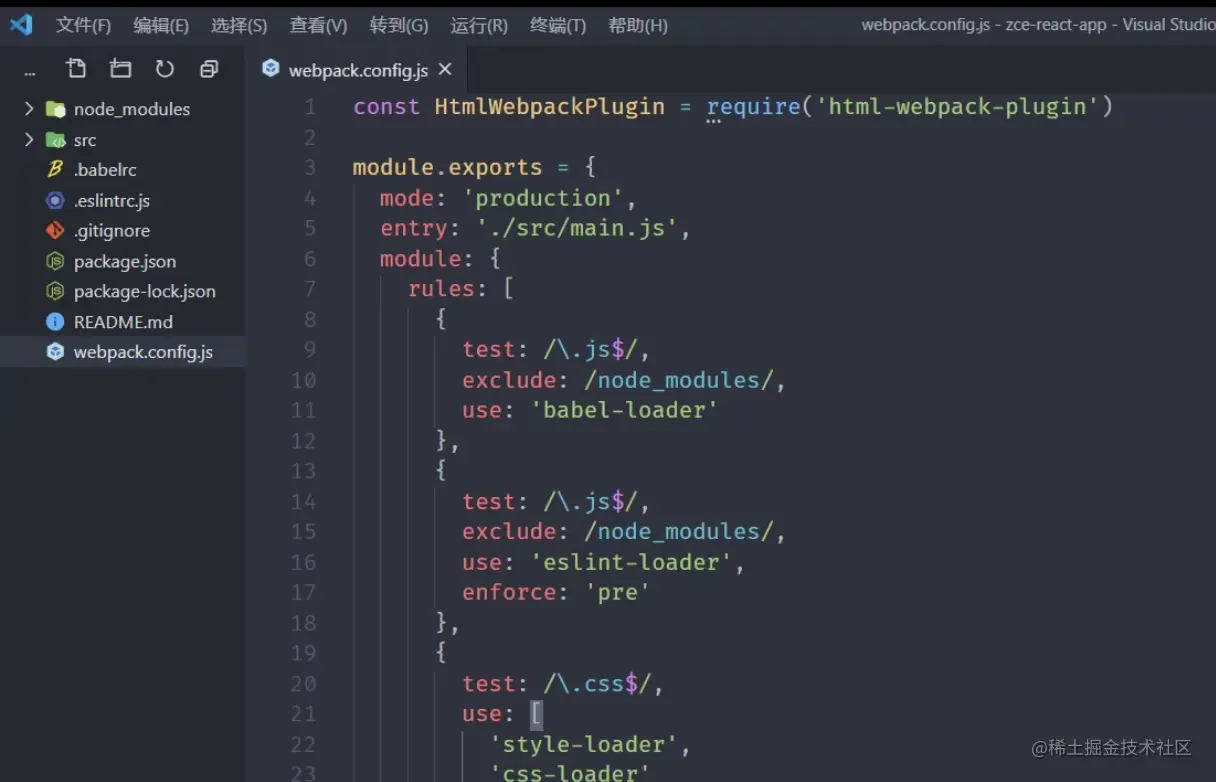The image size is (1216, 782).
Task: Open the 转到(G) menu
Action: [x=398, y=25]
